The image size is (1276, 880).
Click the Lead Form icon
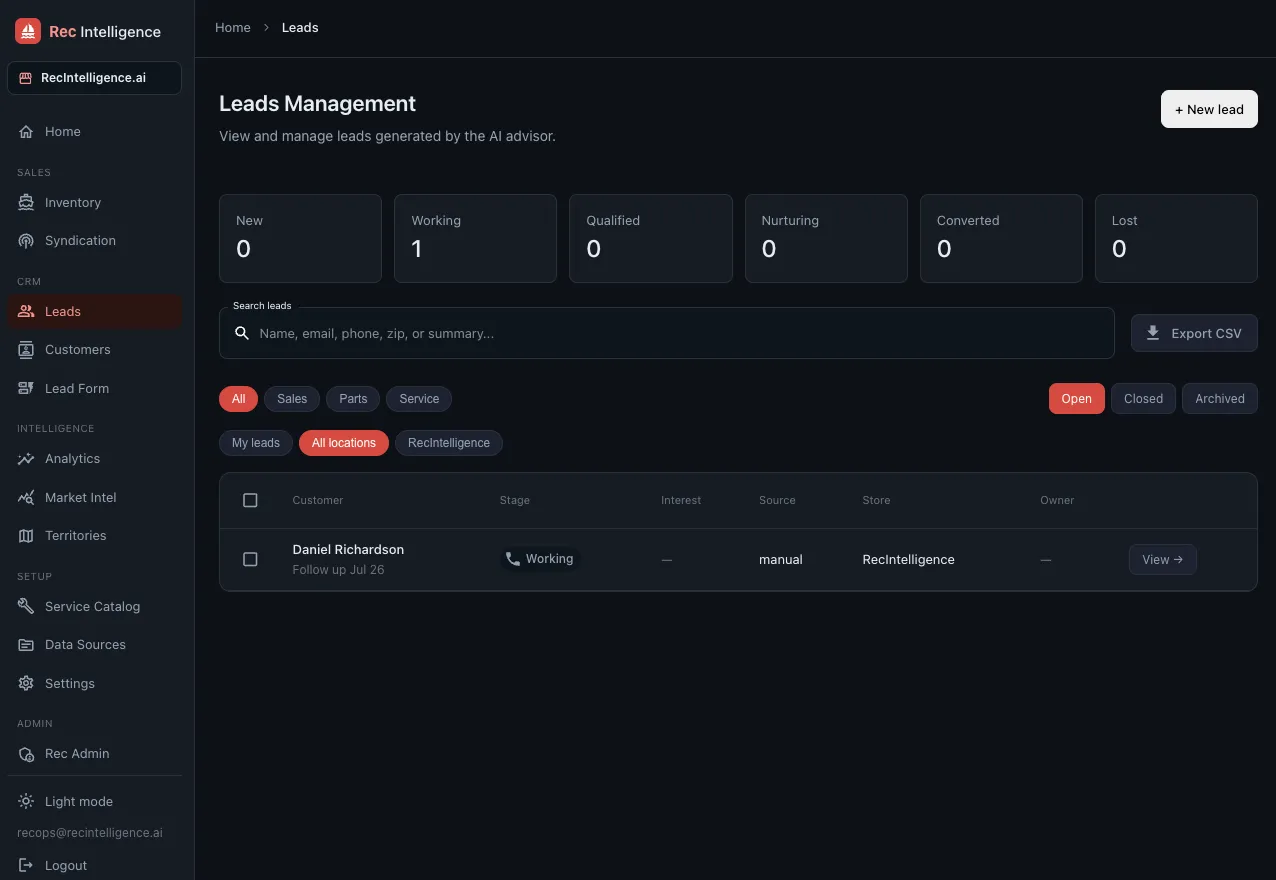26,388
